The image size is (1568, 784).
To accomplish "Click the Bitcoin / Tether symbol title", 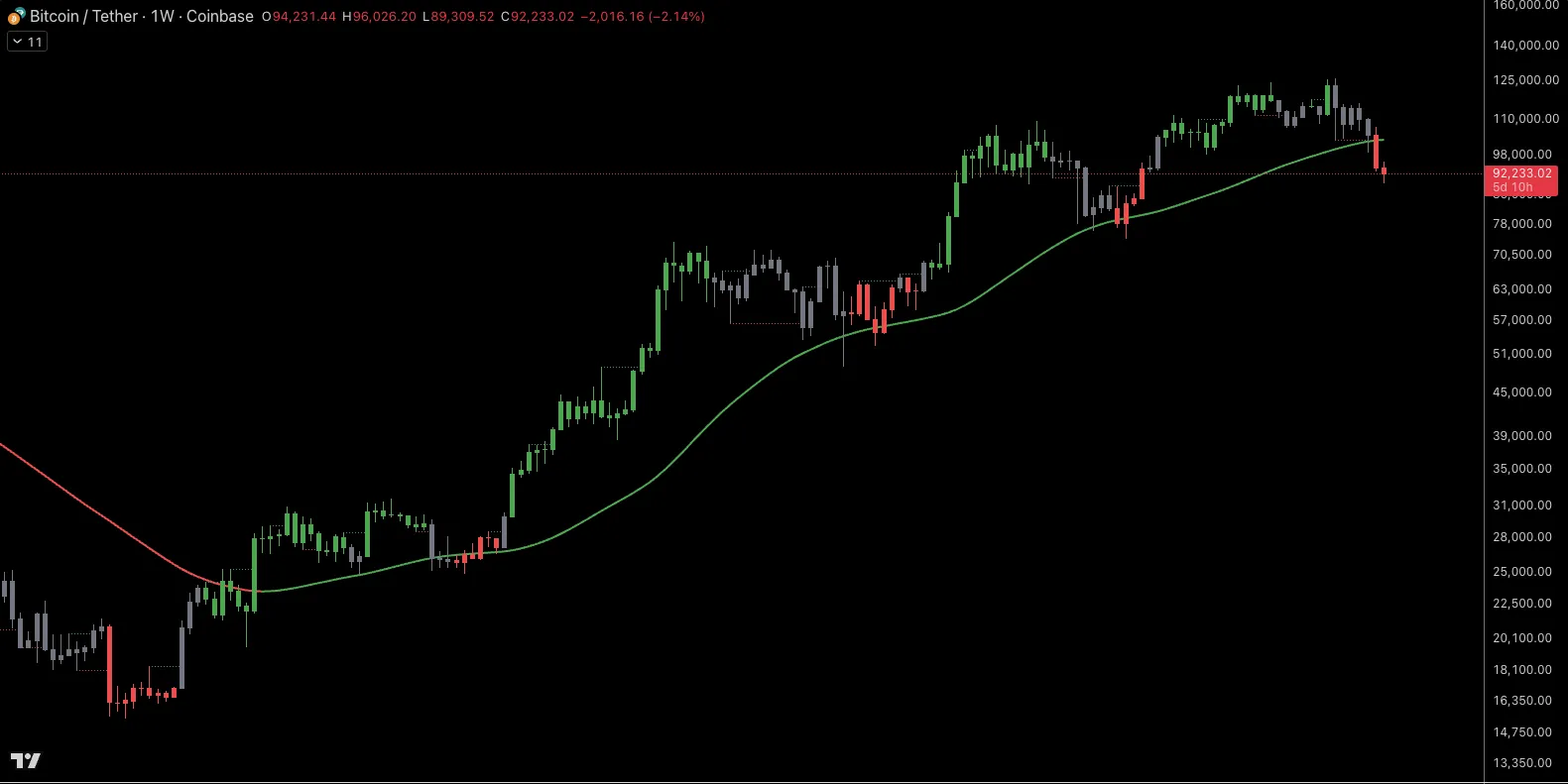I will click(x=84, y=16).
